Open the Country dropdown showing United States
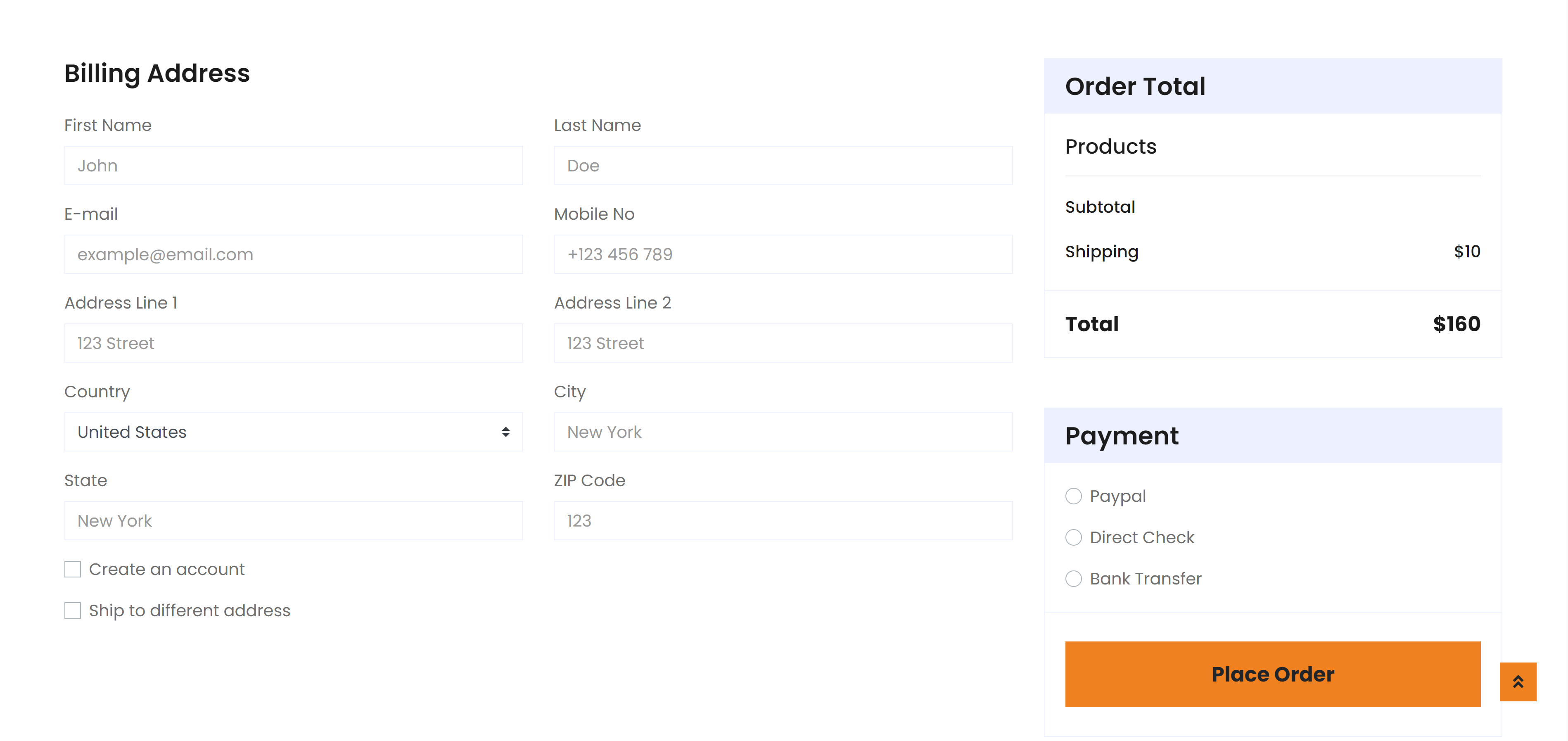The height and width of the screenshot is (741, 1568). coord(293,432)
